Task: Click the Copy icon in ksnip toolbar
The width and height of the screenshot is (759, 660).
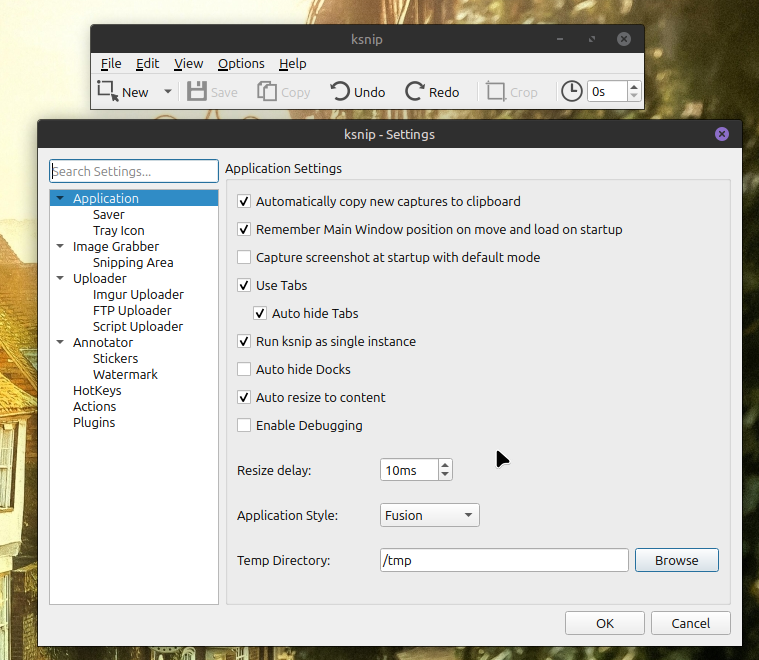Action: click(x=267, y=91)
